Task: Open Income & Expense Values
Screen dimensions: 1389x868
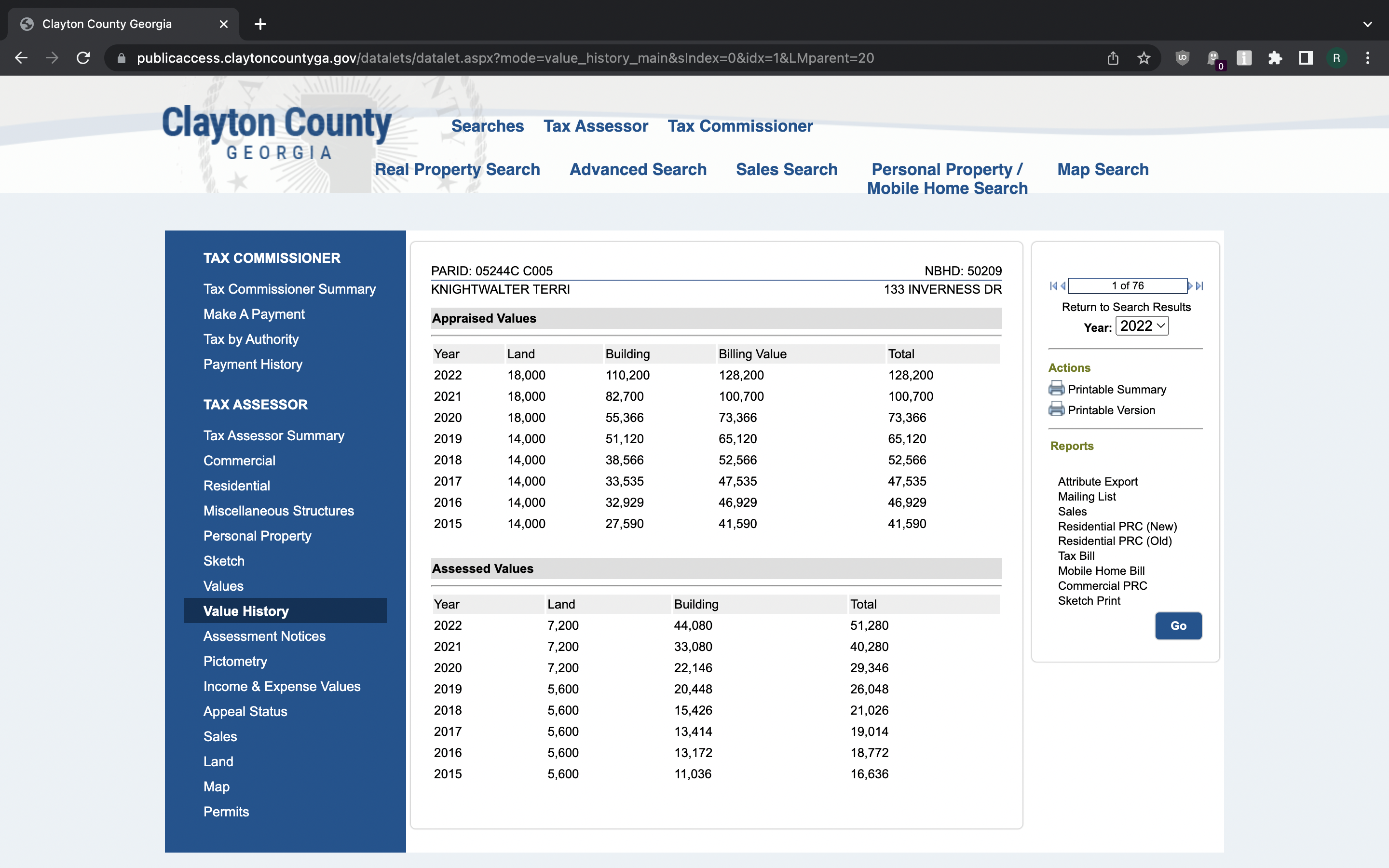Action: [282, 687]
